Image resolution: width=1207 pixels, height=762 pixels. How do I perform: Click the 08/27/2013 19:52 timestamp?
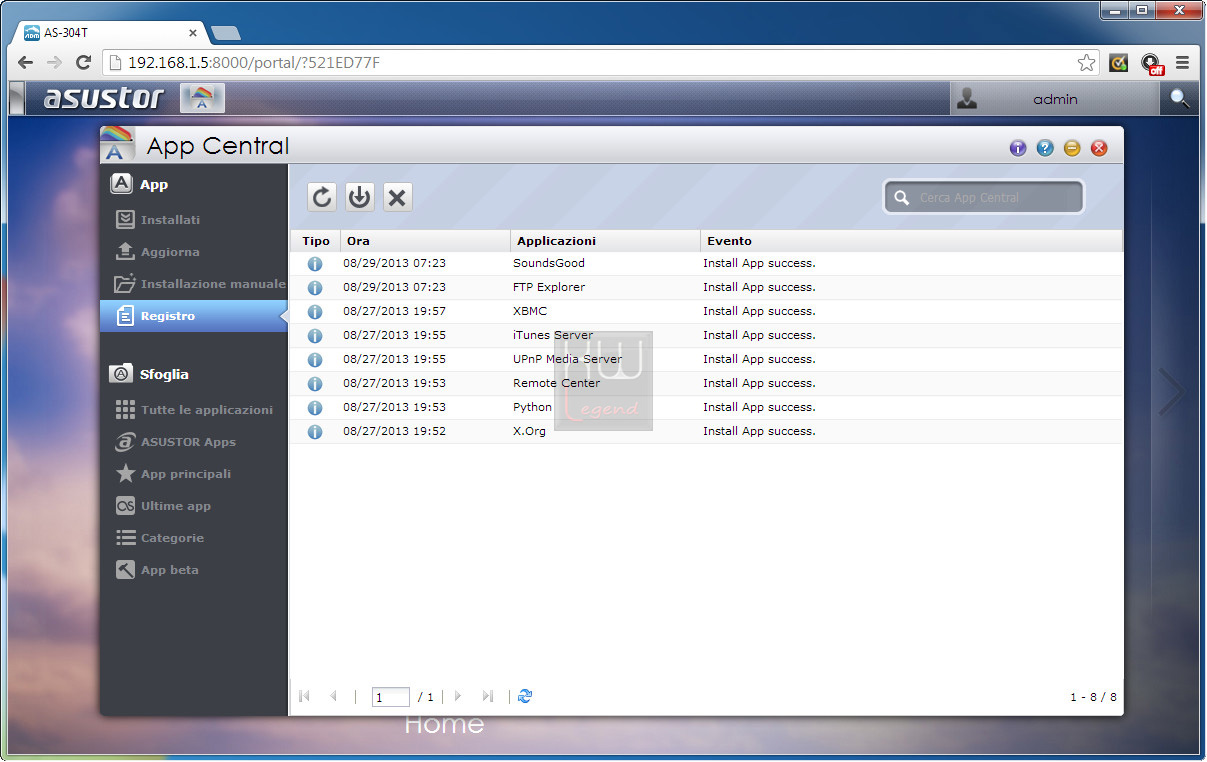pyautogui.click(x=394, y=431)
